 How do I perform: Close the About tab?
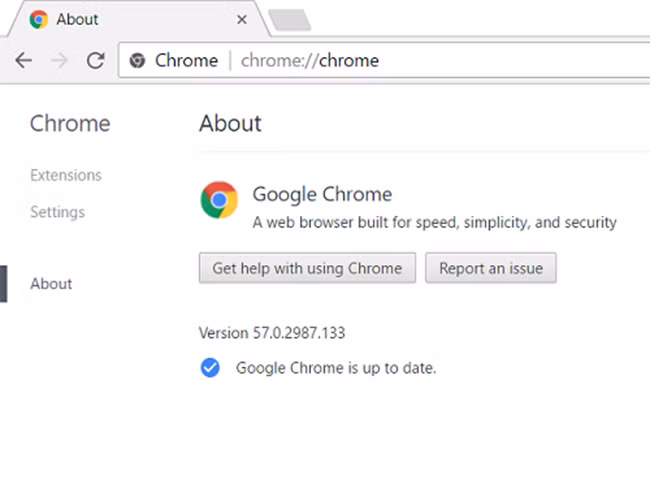click(242, 19)
